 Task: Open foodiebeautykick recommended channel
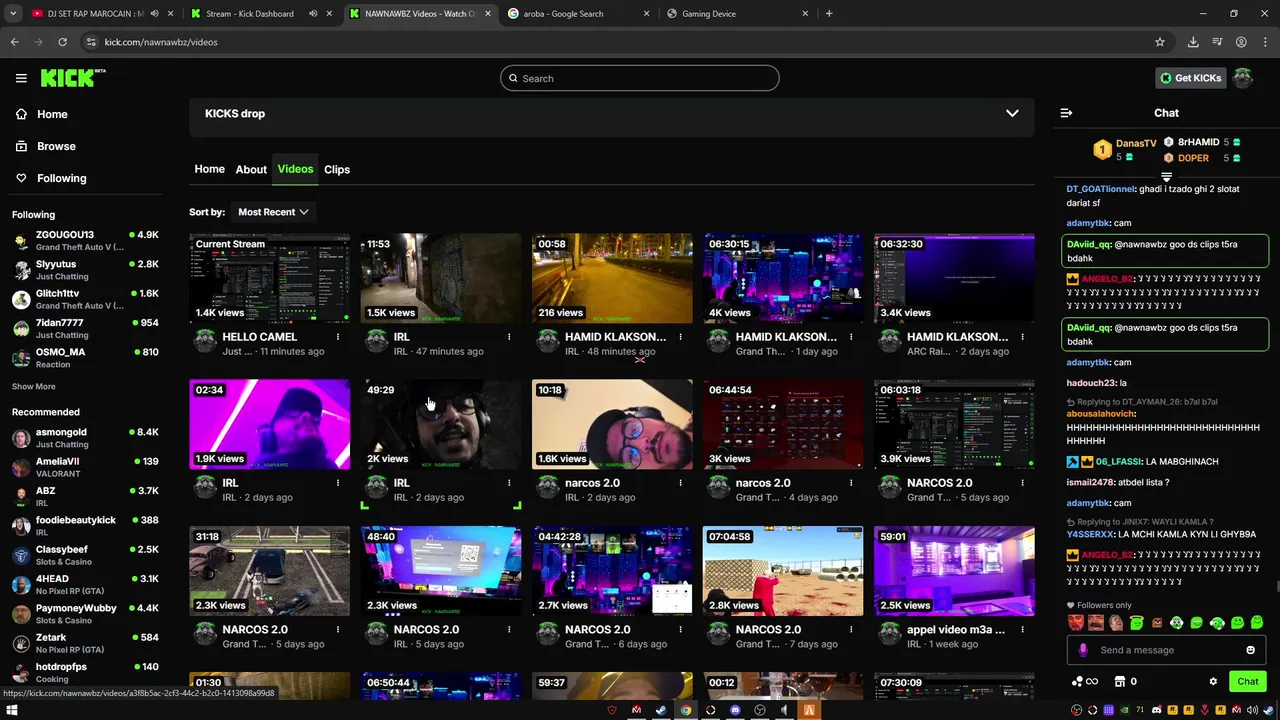[x=85, y=525]
